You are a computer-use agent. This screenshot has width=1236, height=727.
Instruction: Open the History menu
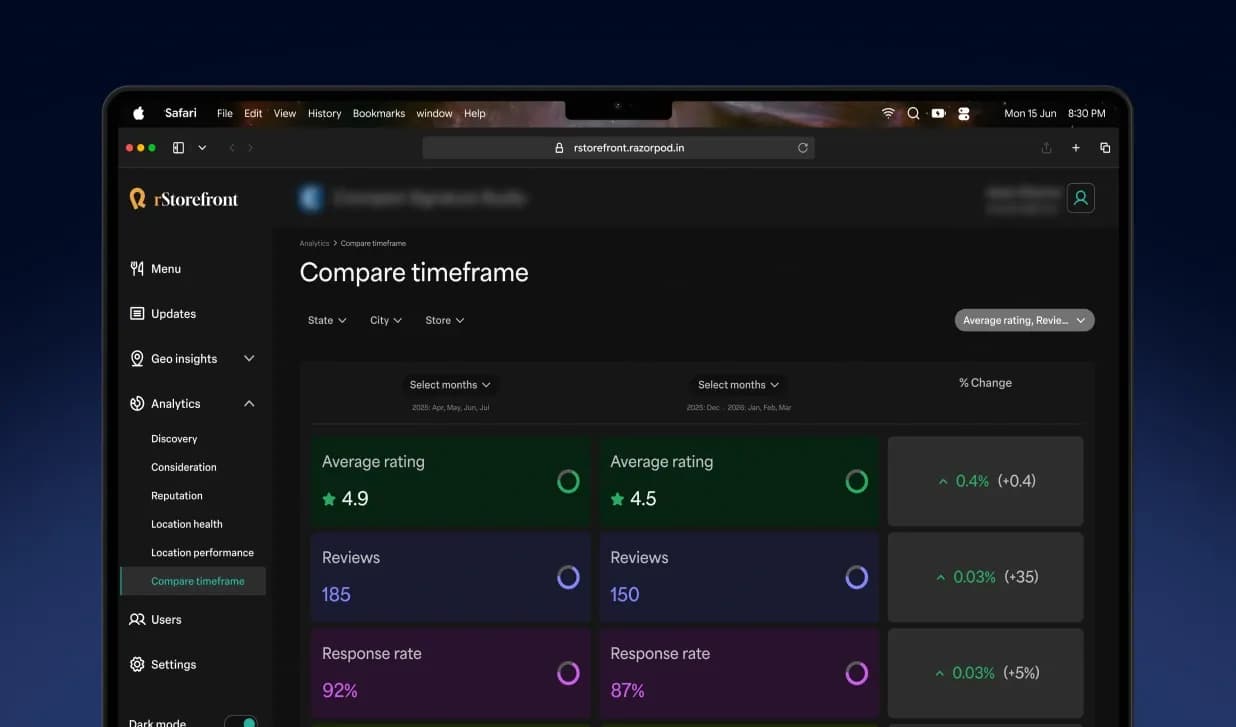[x=324, y=114]
